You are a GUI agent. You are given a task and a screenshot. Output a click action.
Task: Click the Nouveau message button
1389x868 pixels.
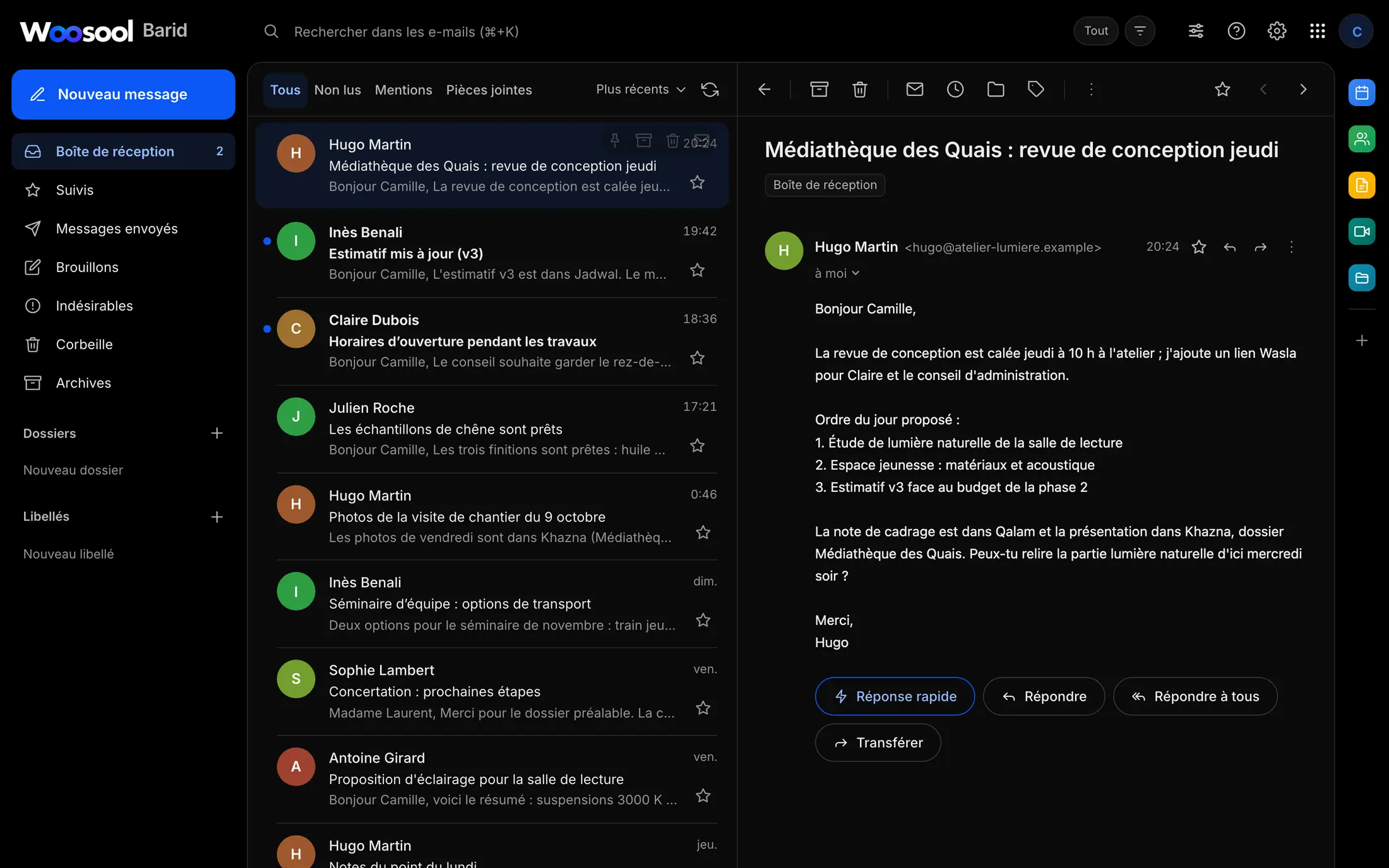(x=123, y=95)
